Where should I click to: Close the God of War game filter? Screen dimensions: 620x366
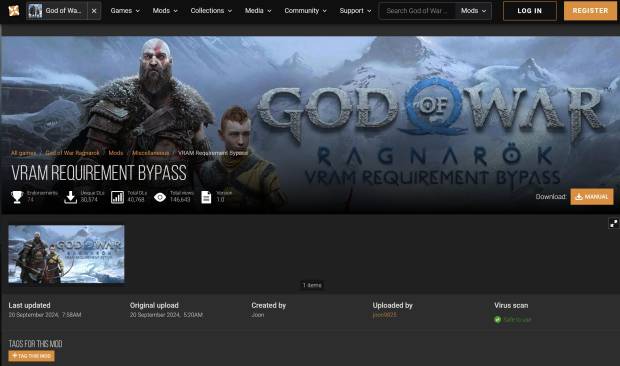(x=94, y=11)
